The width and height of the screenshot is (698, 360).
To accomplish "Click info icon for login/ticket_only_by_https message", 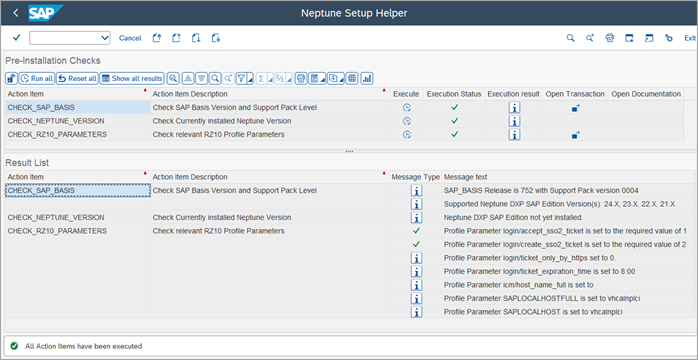I will [416, 258].
